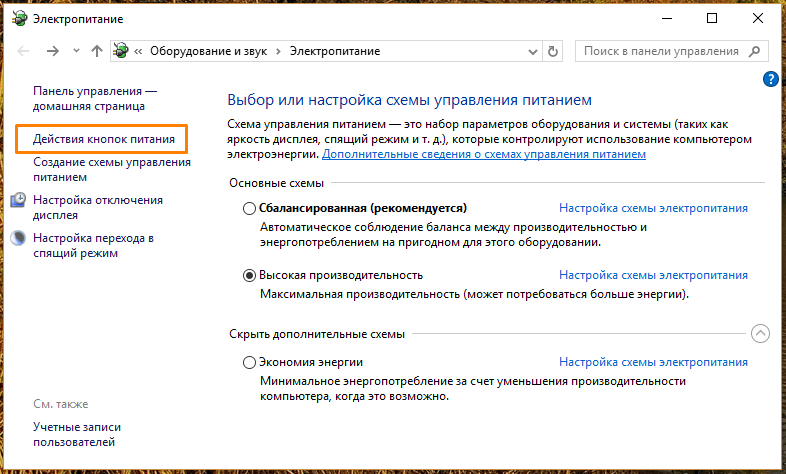The image size is (786, 474).
Task: Go back with the left arrow
Action: (23, 51)
